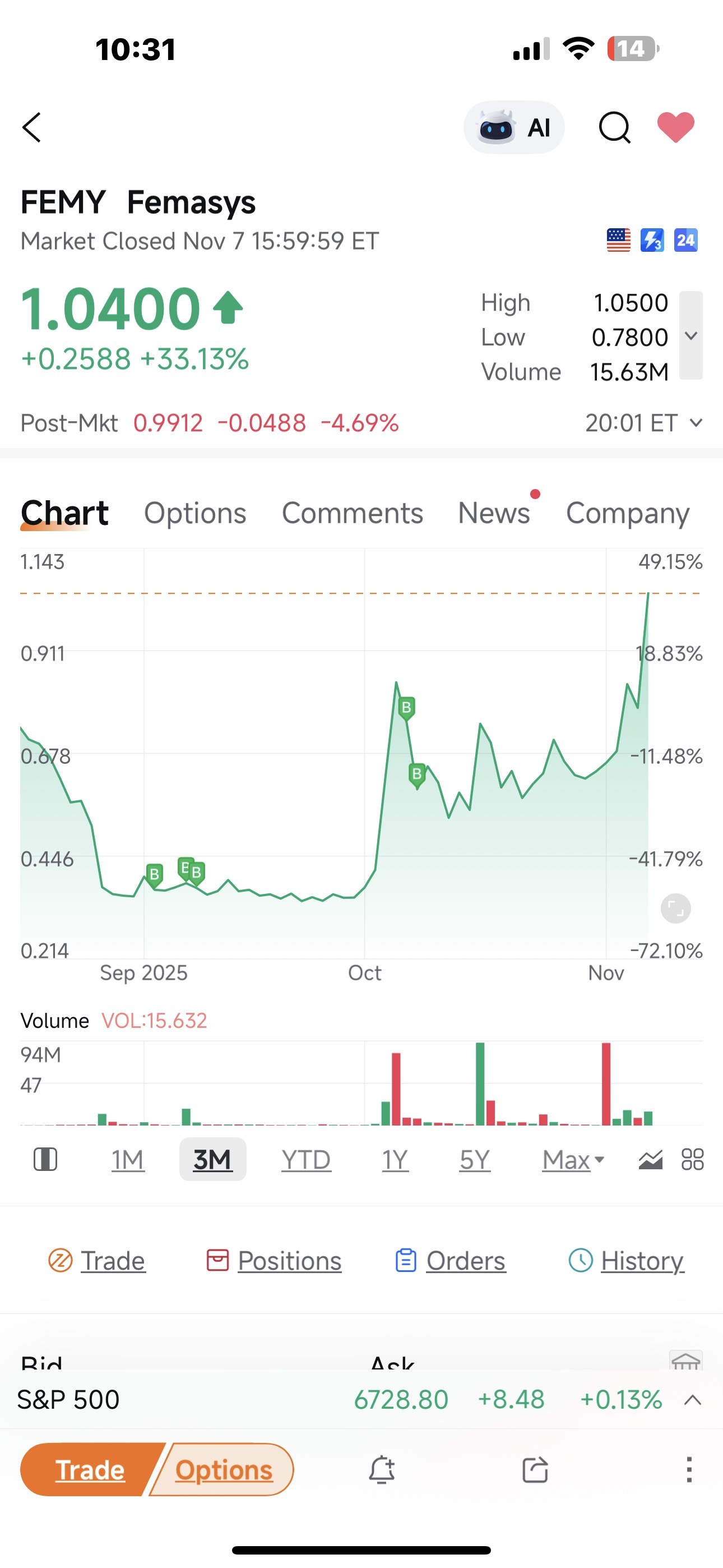Tap the share icon
This screenshot has height=1568, width=723.
(536, 1469)
